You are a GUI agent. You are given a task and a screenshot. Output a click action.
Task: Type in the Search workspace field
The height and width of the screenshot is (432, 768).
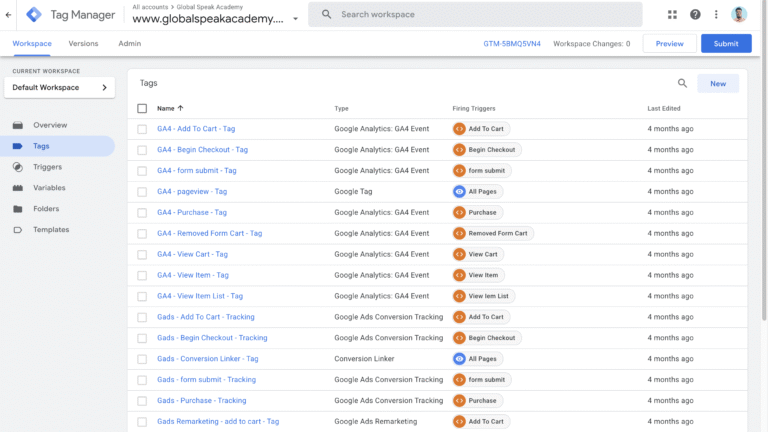(480, 14)
